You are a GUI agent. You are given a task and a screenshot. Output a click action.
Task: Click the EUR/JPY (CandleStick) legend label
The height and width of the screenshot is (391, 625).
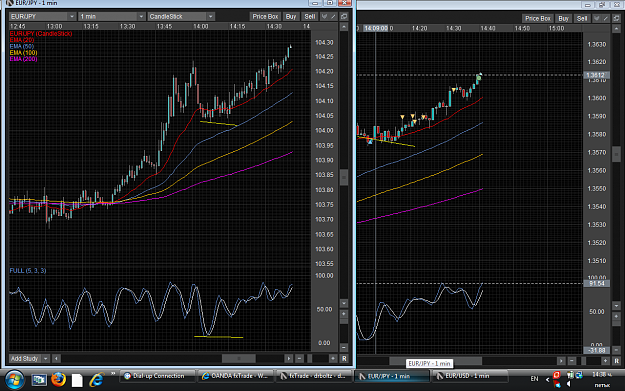41,34
